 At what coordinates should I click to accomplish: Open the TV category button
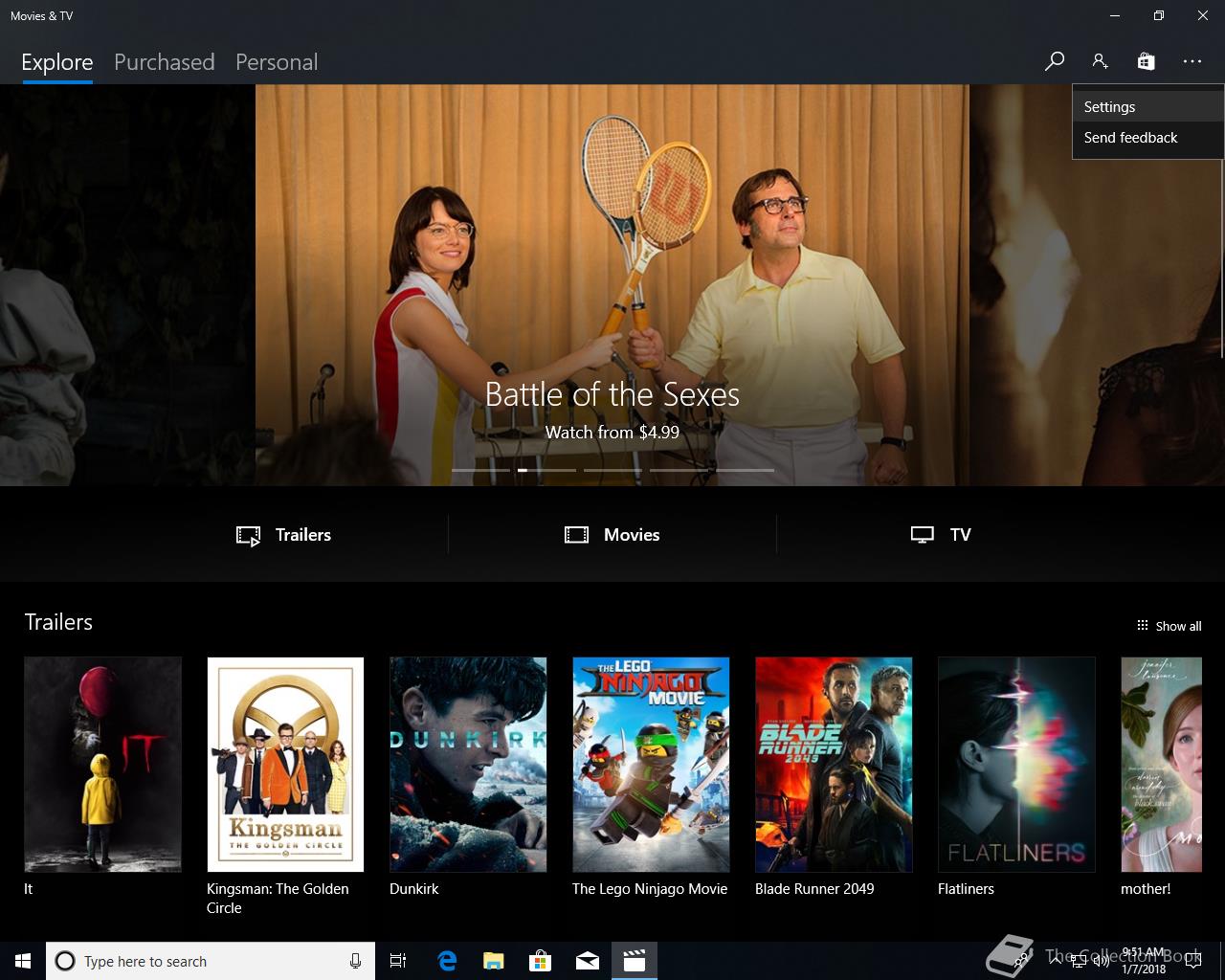pyautogui.click(x=941, y=535)
